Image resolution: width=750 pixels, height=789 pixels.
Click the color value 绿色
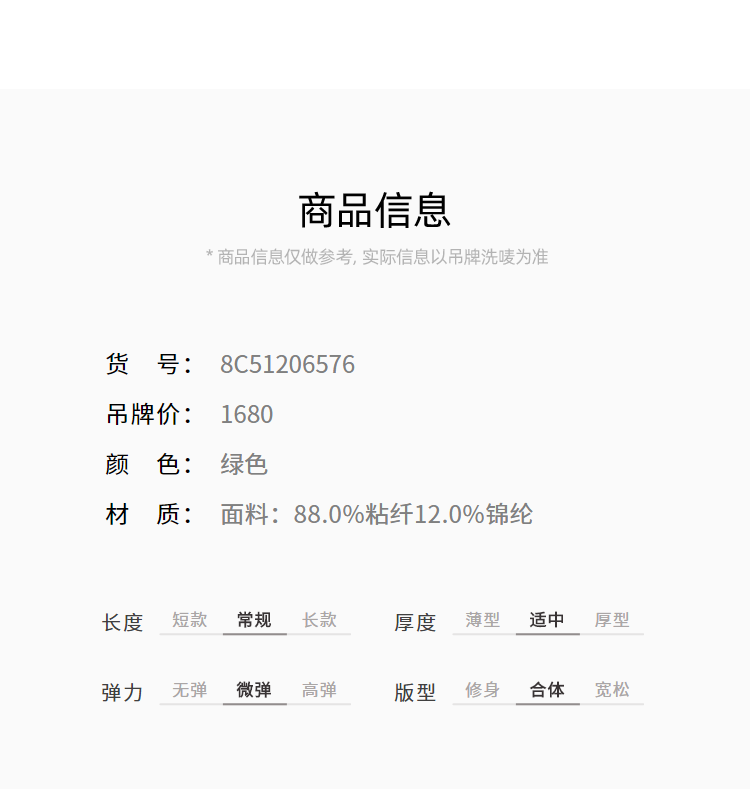pos(244,464)
